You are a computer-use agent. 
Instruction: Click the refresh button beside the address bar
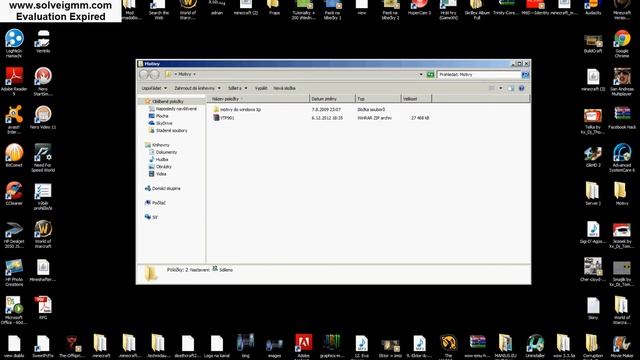[x=430, y=74]
